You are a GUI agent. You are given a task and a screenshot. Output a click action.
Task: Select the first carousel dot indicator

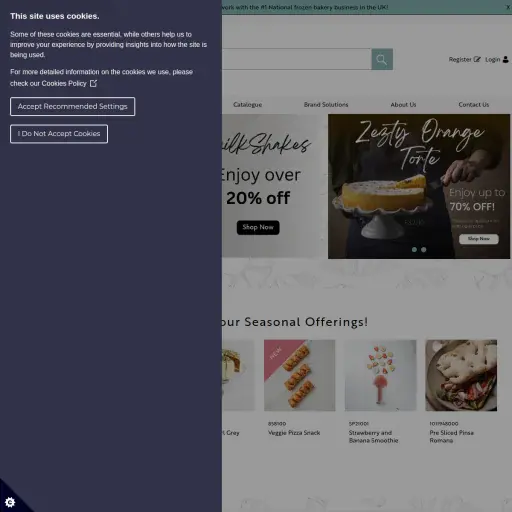(x=414, y=249)
